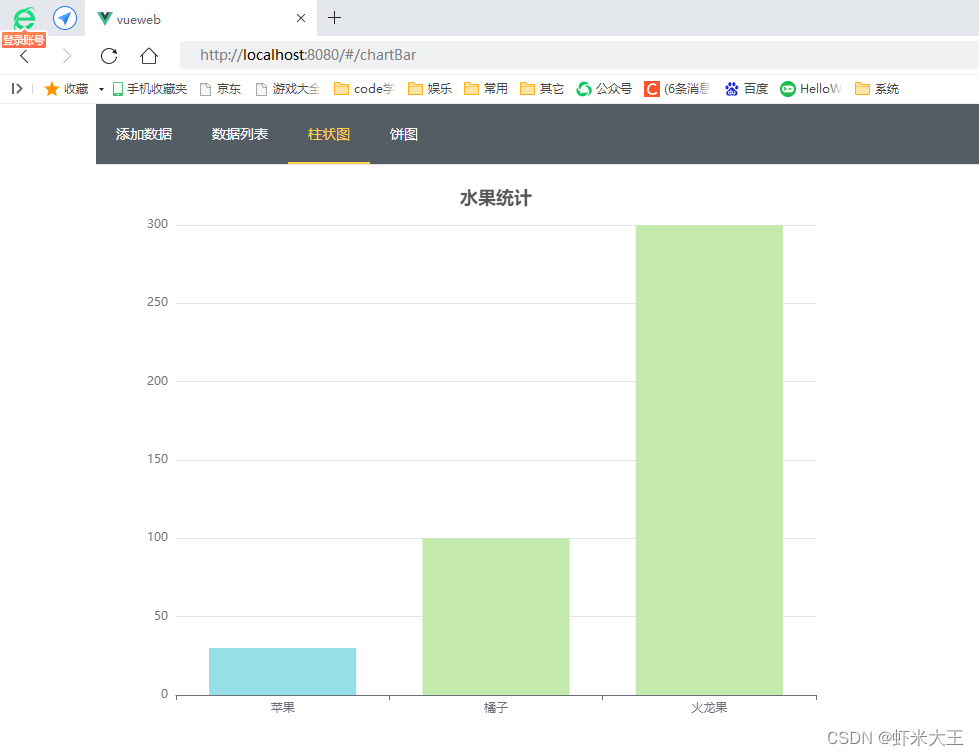
Task: Click the back navigation arrow
Action: (x=22, y=56)
